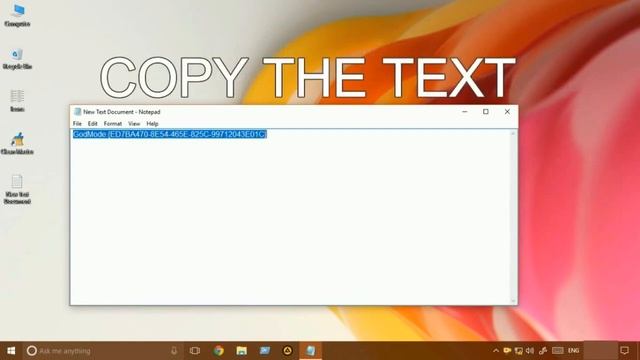Select the Recycle Bin desktop icon

(17, 58)
